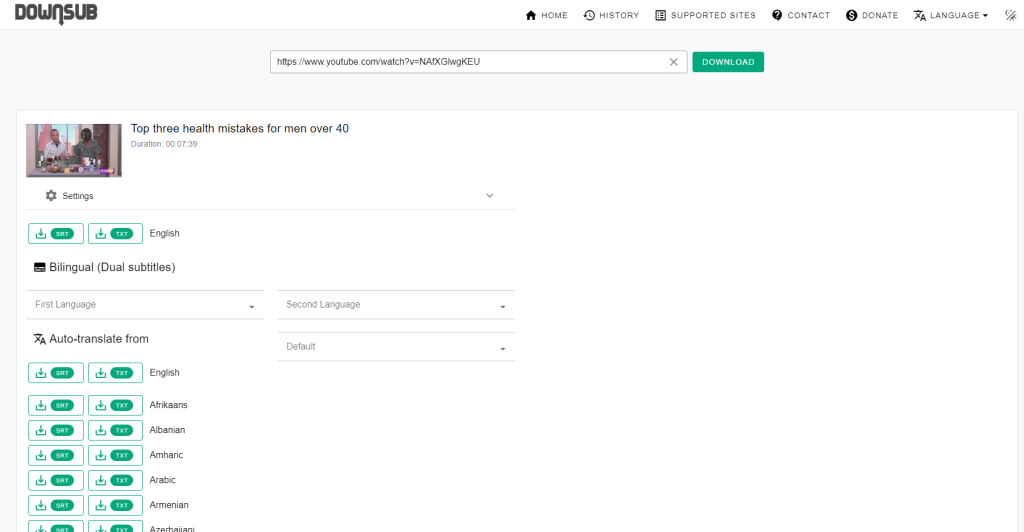This screenshot has height=532, width=1024.
Task: Toggle the theme icon at the top right
Action: coord(1010,15)
